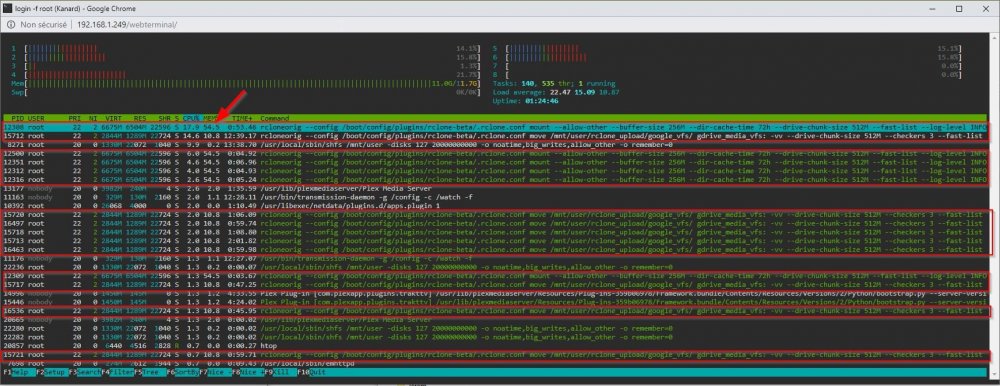Click F8 Nice + to raise niceness

247,372
